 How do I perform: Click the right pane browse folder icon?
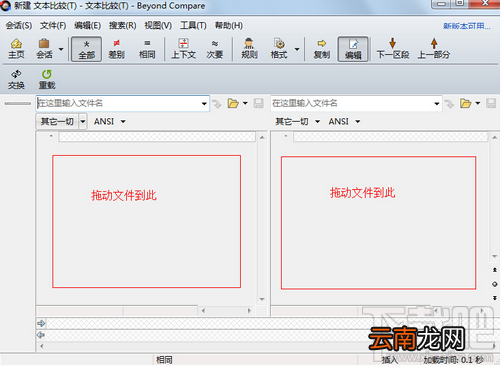pyautogui.click(x=465, y=103)
